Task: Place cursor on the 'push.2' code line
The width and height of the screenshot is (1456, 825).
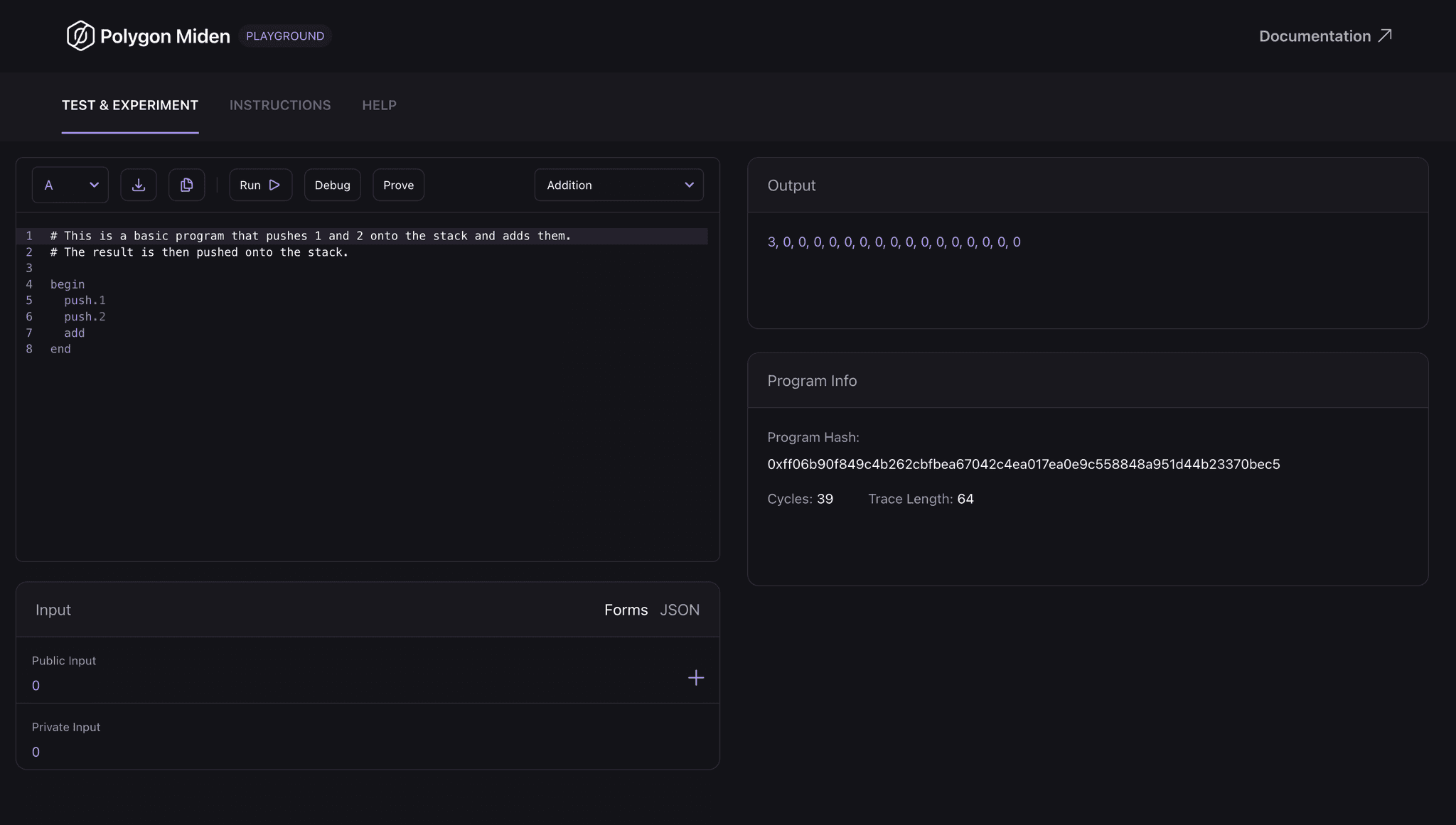Action: (85, 317)
